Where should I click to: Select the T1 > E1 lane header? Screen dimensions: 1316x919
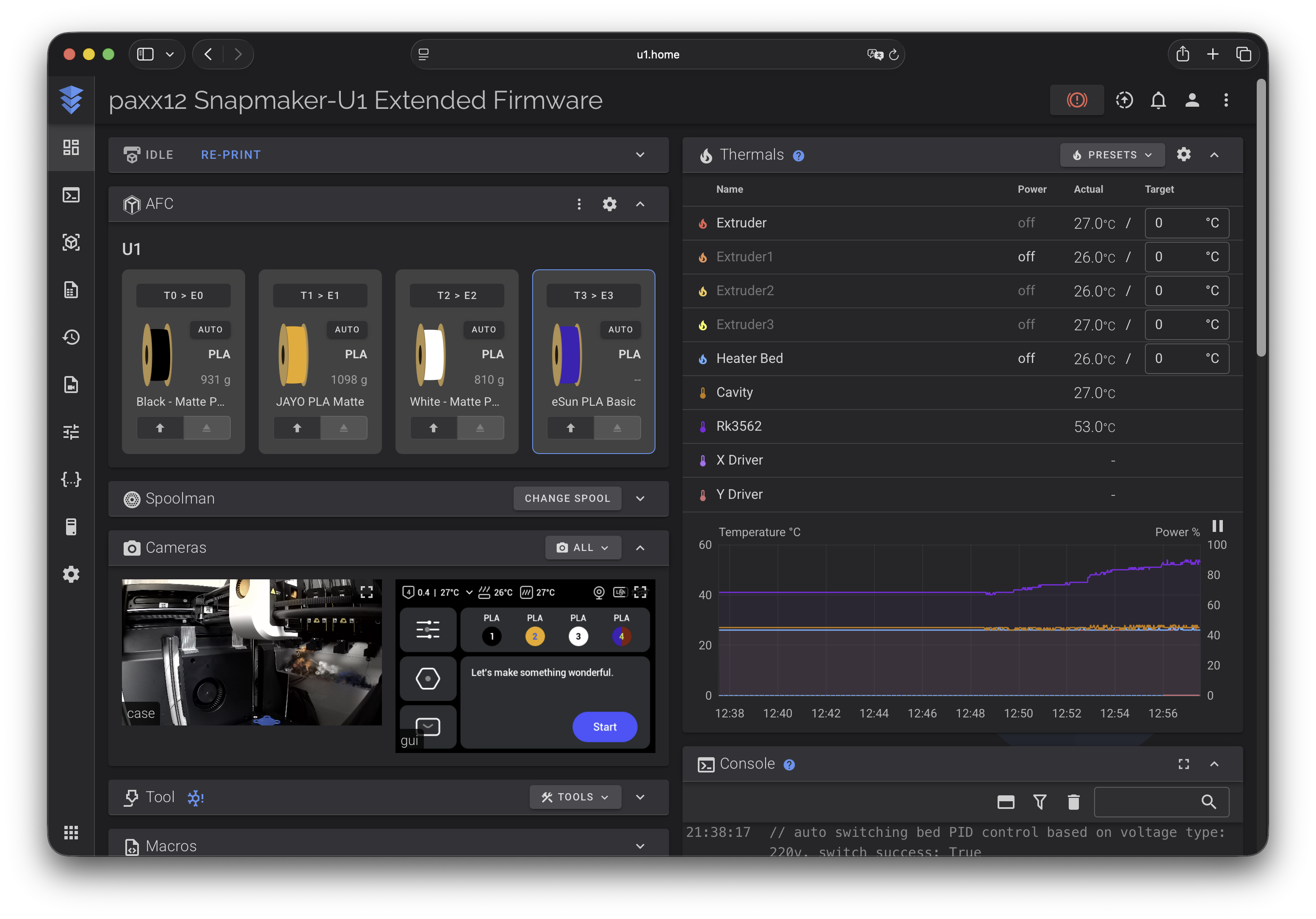(x=320, y=296)
